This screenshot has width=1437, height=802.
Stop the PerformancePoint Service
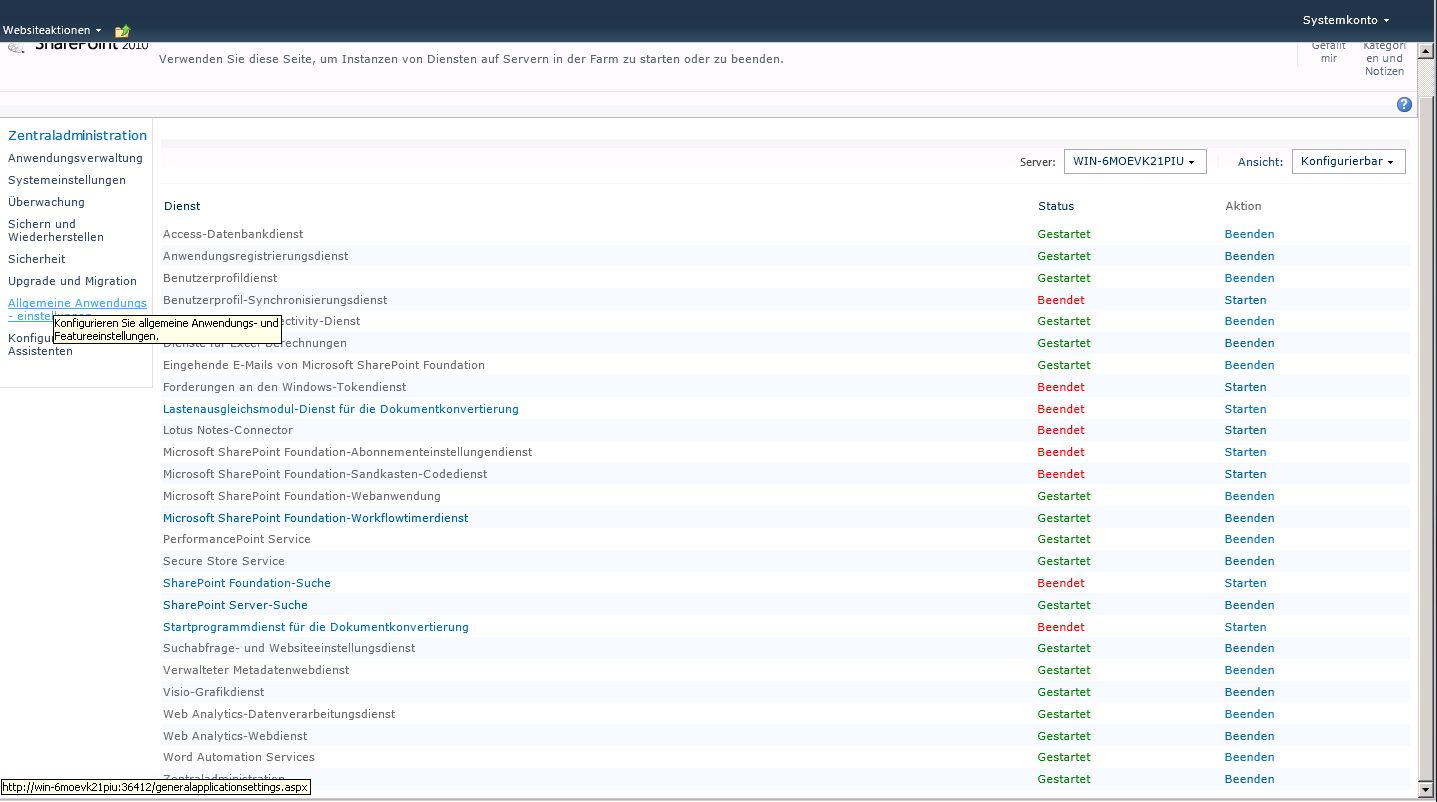coord(1249,539)
